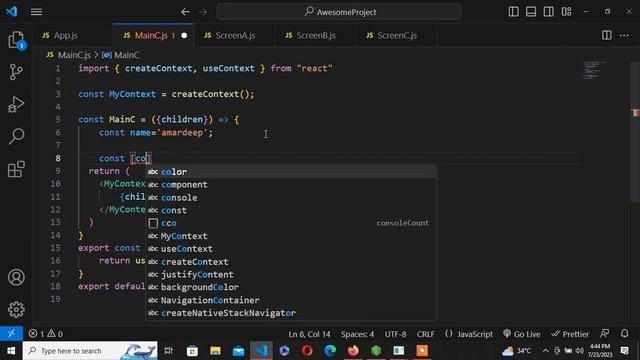Image resolution: width=640 pixels, height=360 pixels.
Task: Click Go Live in status bar
Action: 522,334
